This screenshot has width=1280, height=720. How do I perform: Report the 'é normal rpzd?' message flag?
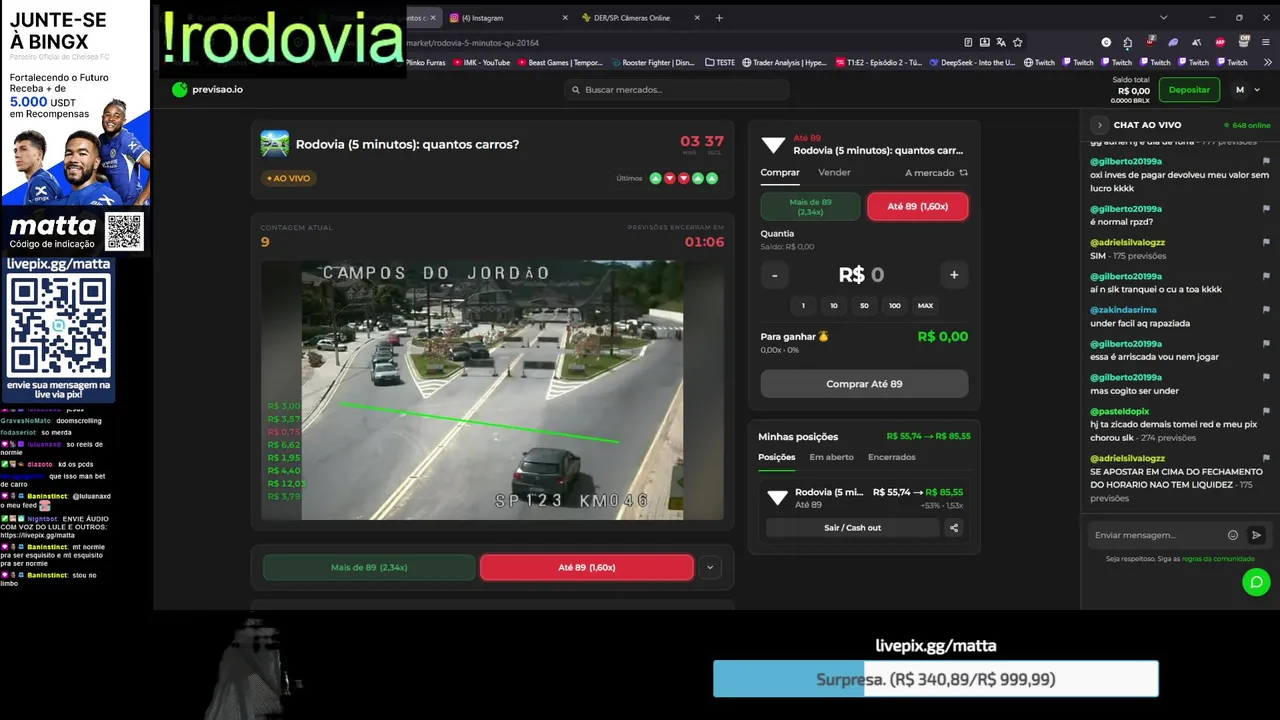[1266, 209]
